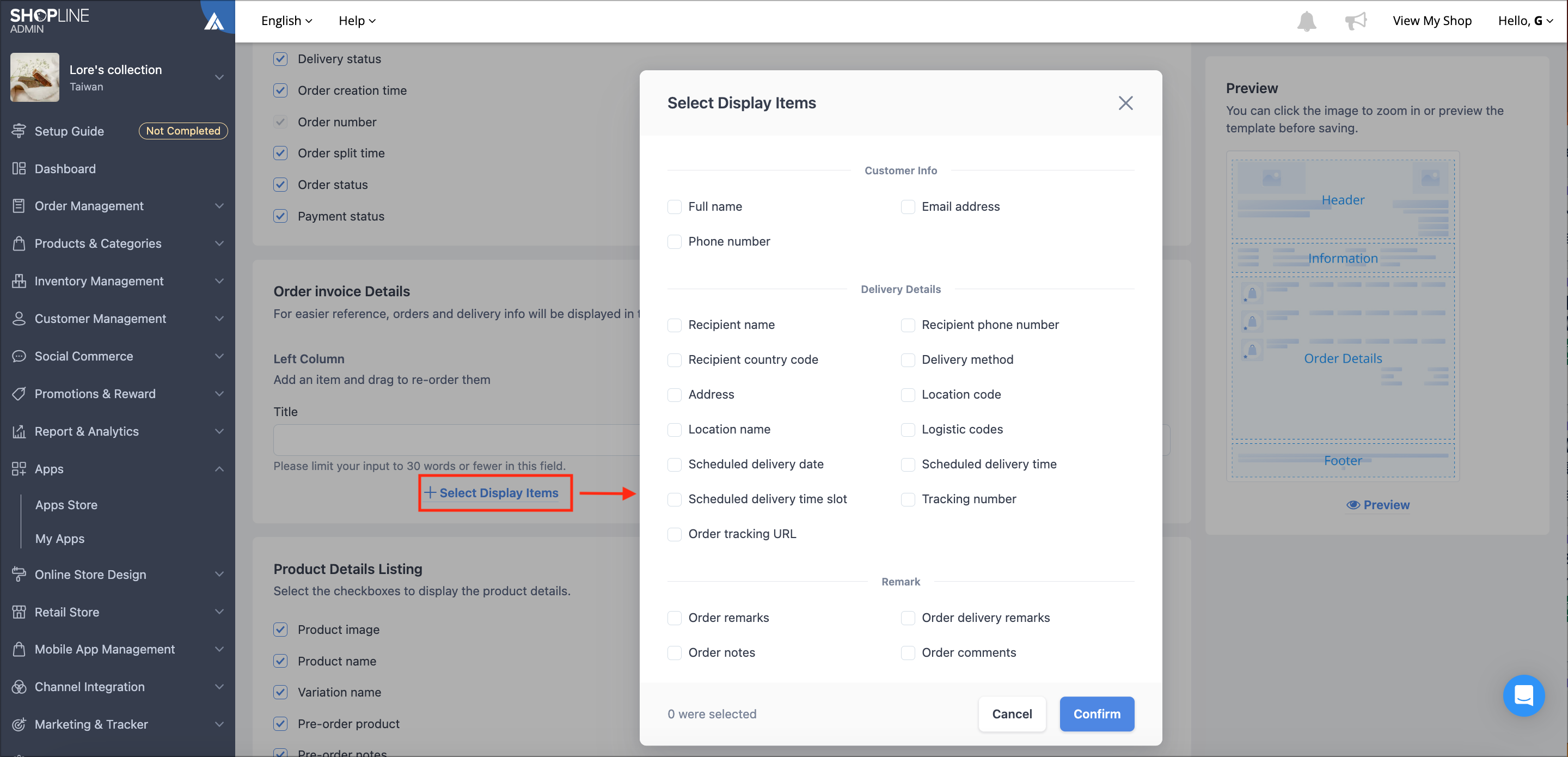The width and height of the screenshot is (1568, 757).
Task: Uncheck the Product image checkbox
Action: pos(280,629)
